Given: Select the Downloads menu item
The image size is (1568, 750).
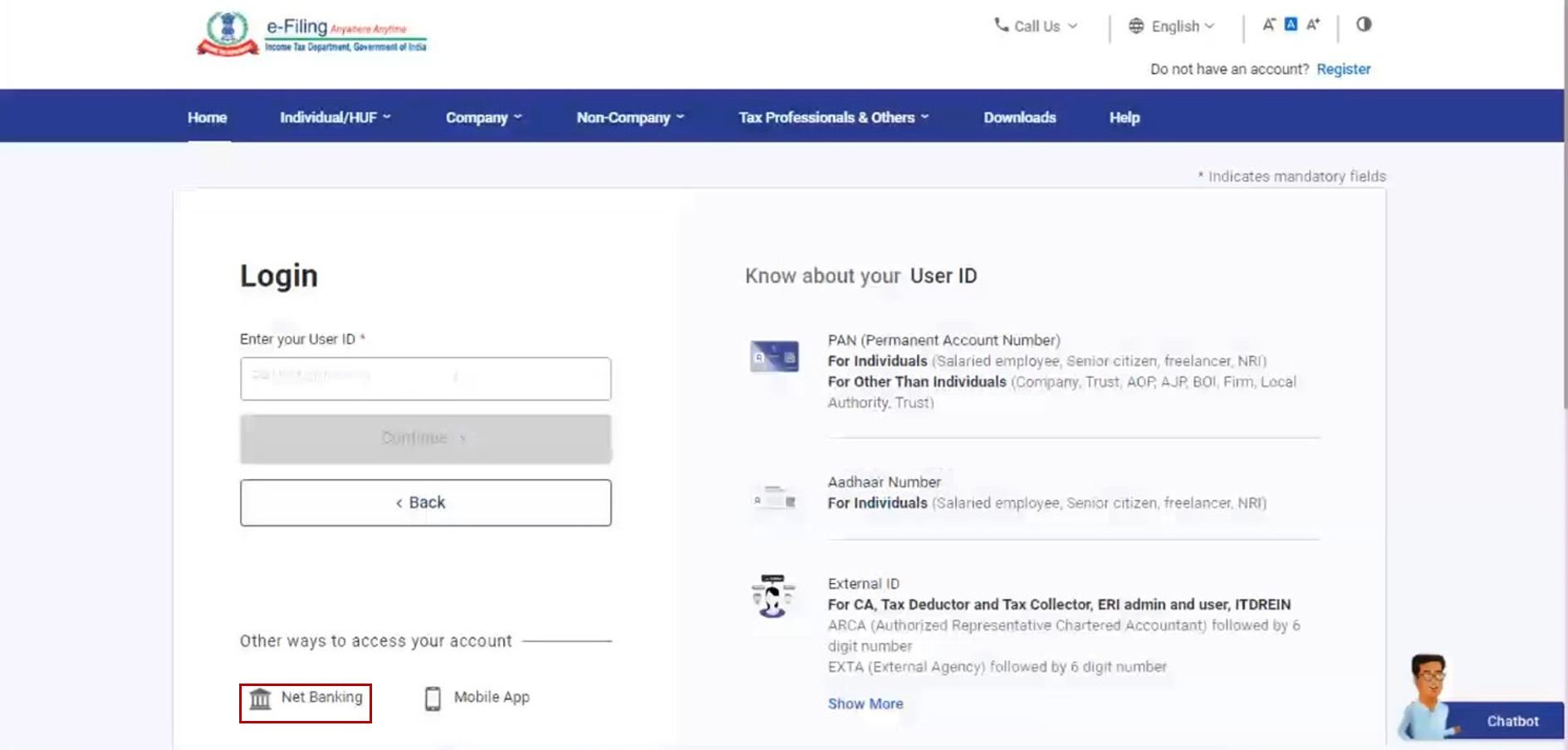Looking at the screenshot, I should (x=1020, y=117).
